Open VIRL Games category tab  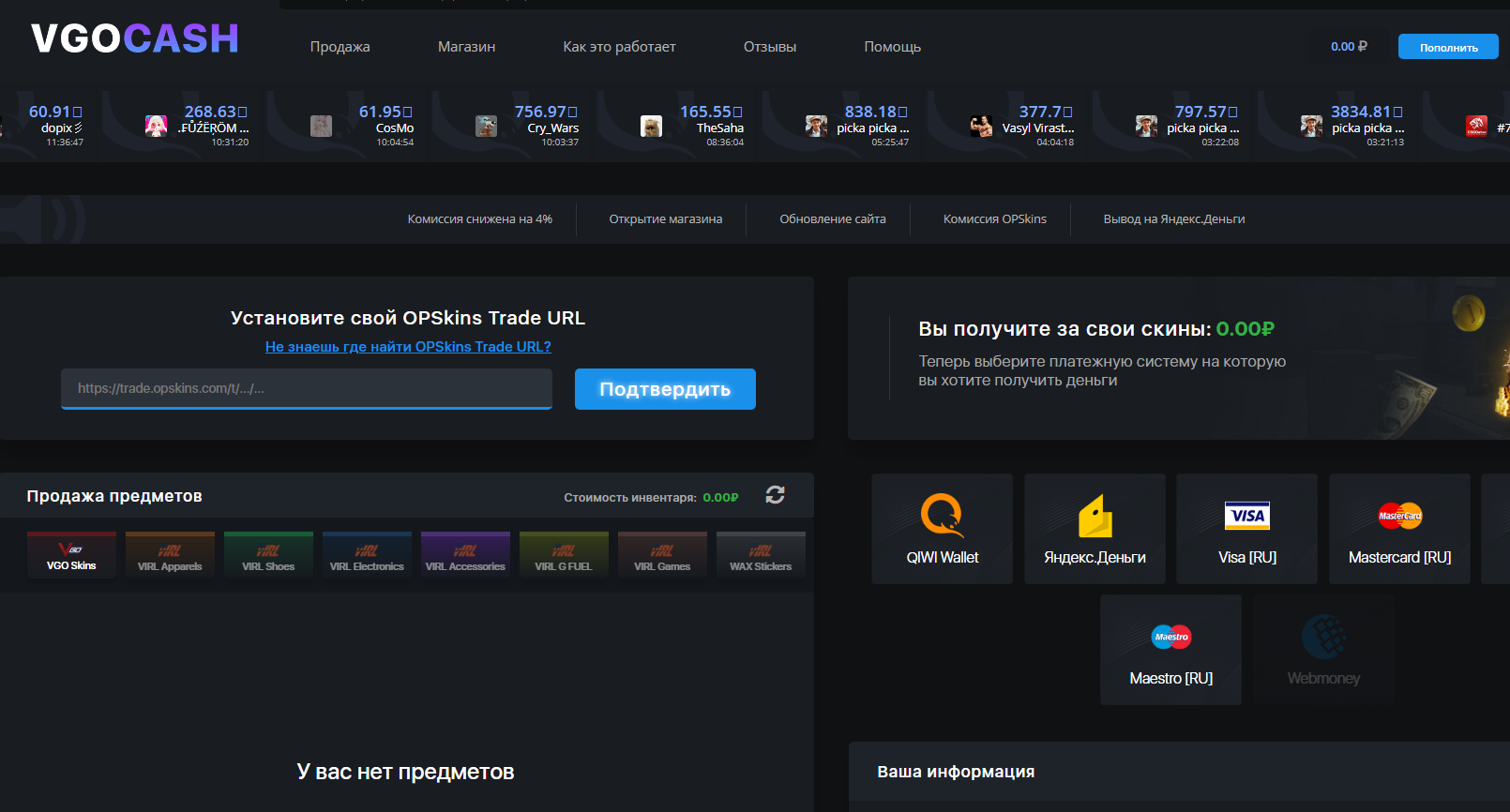662,555
